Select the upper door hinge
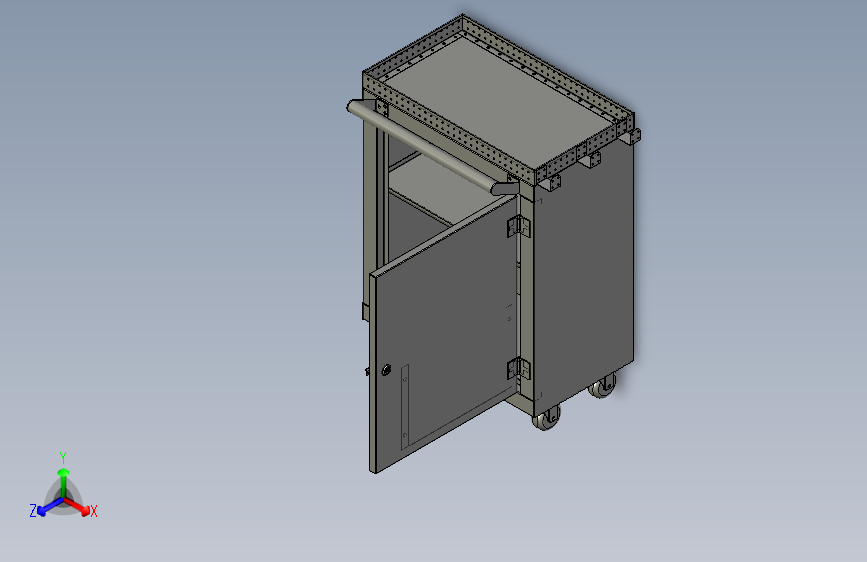This screenshot has width=867, height=562. [518, 226]
